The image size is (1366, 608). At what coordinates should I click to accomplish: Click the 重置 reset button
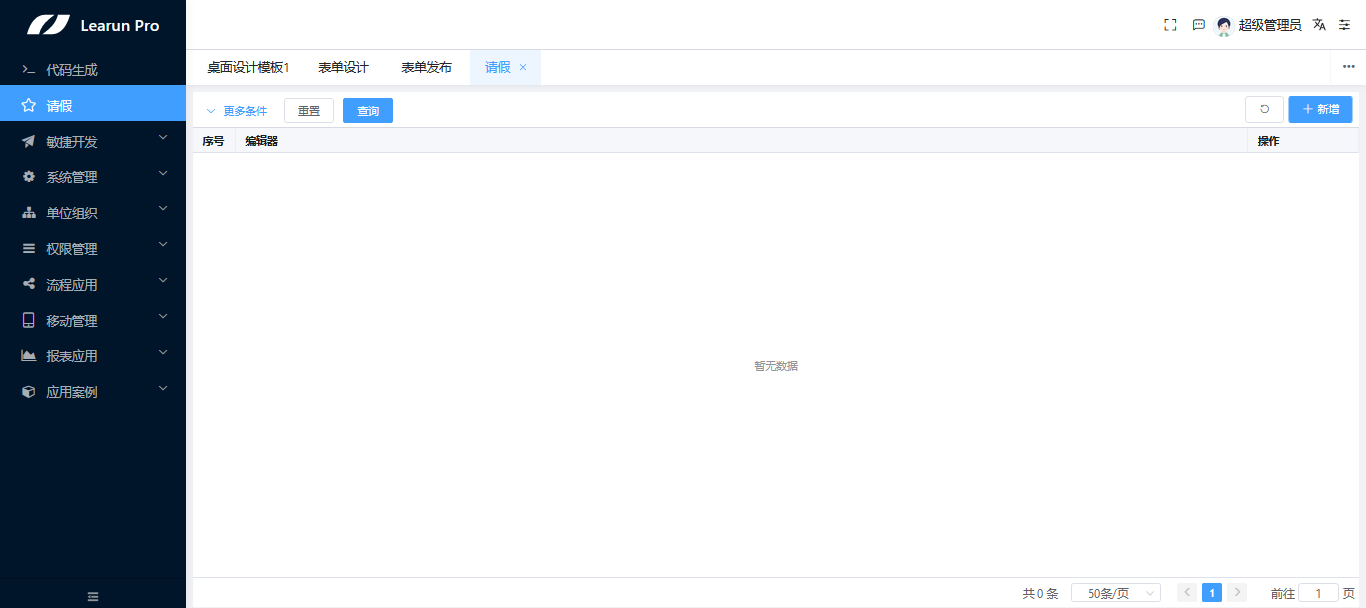point(309,111)
